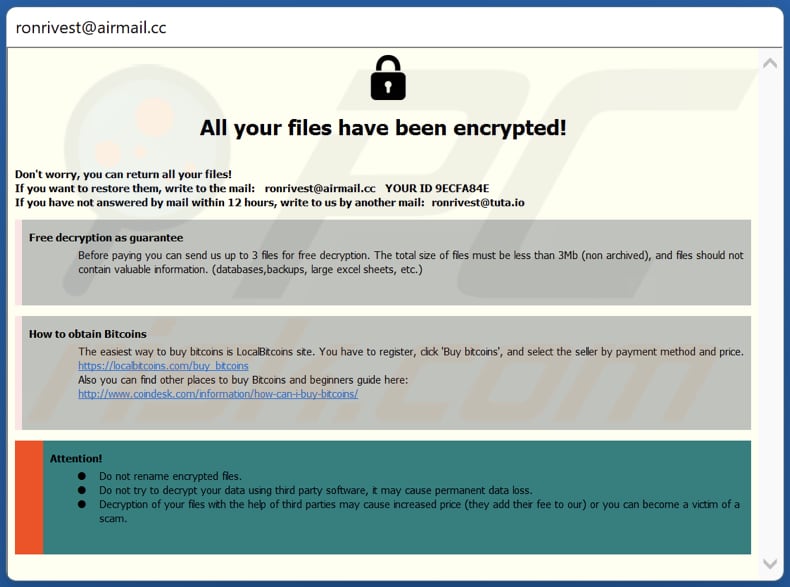790x587 pixels.
Task: Click the ronrivest@airmail.cc window title
Action: 91,28
